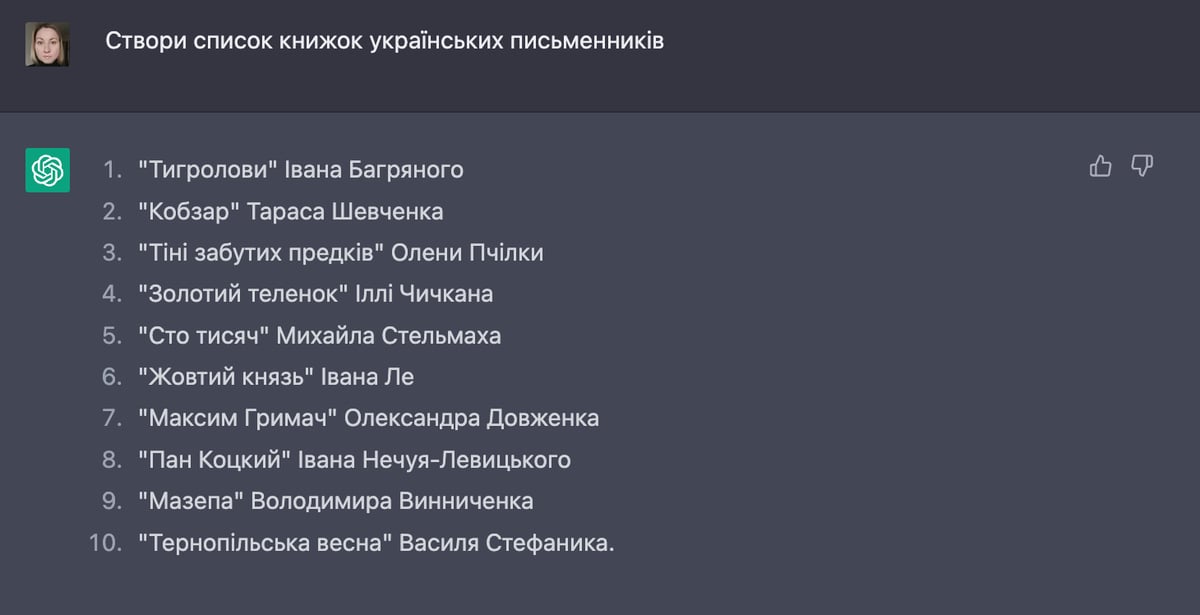
Task: Select "Тіні забутих предків" title text
Action: point(262,253)
